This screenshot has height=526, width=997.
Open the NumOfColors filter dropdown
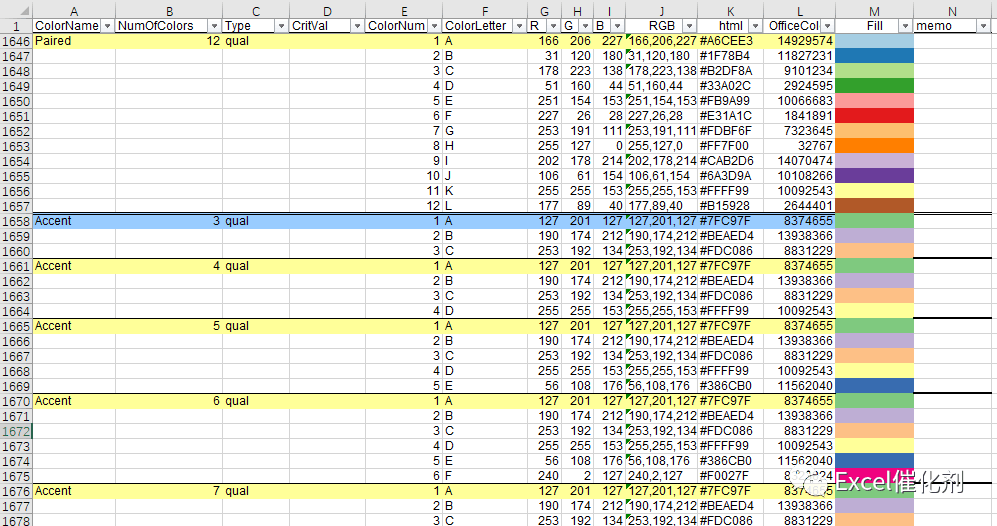pyautogui.click(x=214, y=26)
